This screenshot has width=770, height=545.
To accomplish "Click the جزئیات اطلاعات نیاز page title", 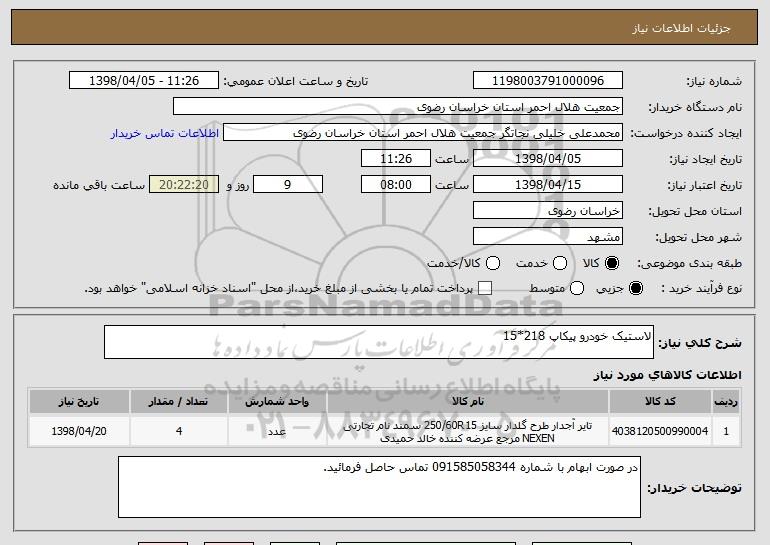I will 681,28.
